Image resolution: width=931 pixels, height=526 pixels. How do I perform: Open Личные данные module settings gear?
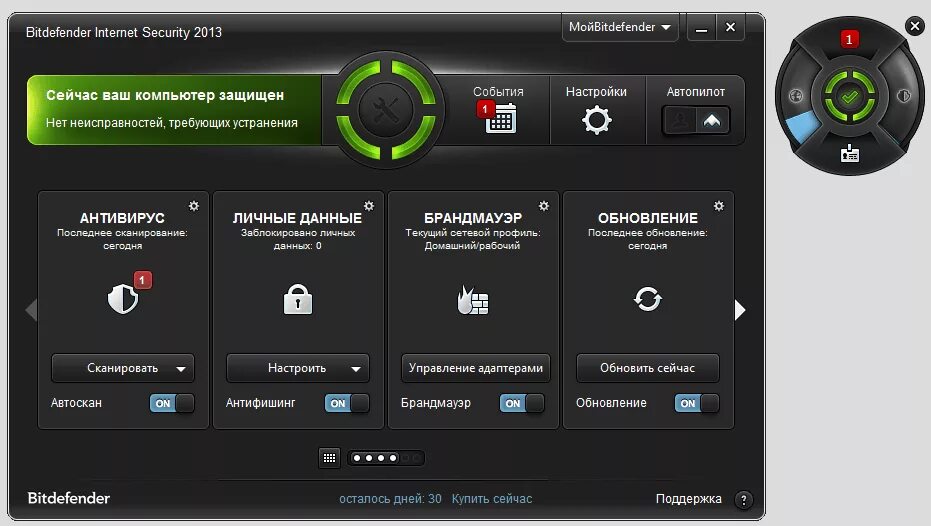coord(369,206)
